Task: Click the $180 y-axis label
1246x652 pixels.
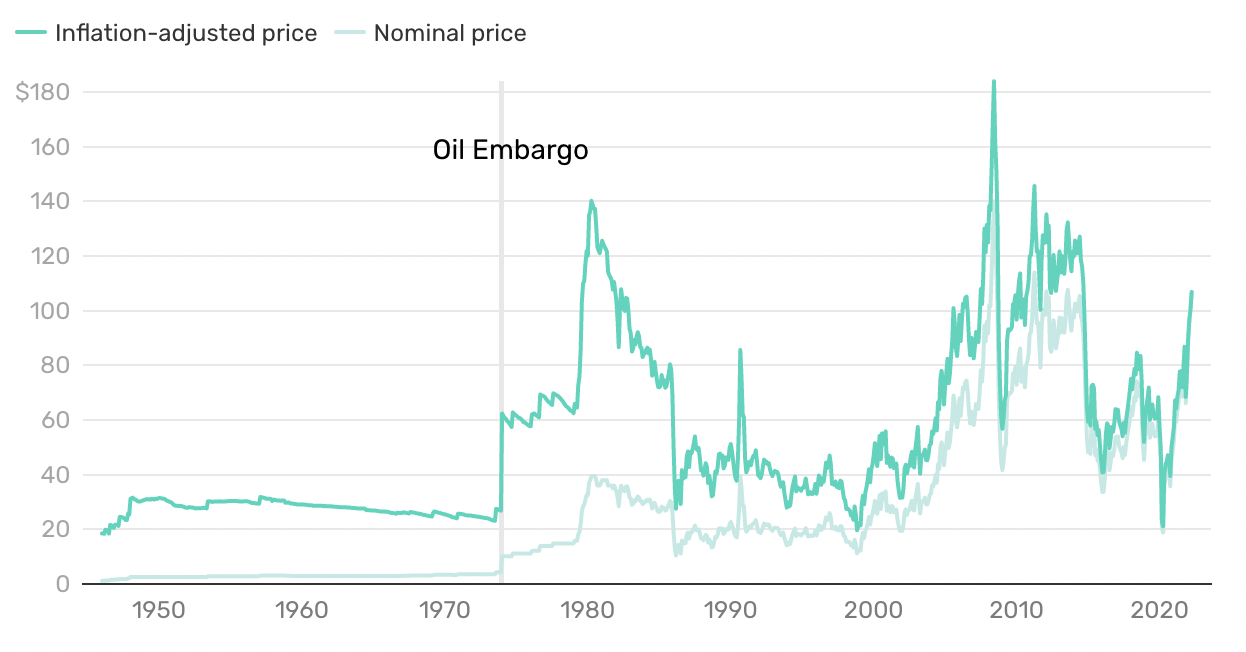Action: point(42,93)
